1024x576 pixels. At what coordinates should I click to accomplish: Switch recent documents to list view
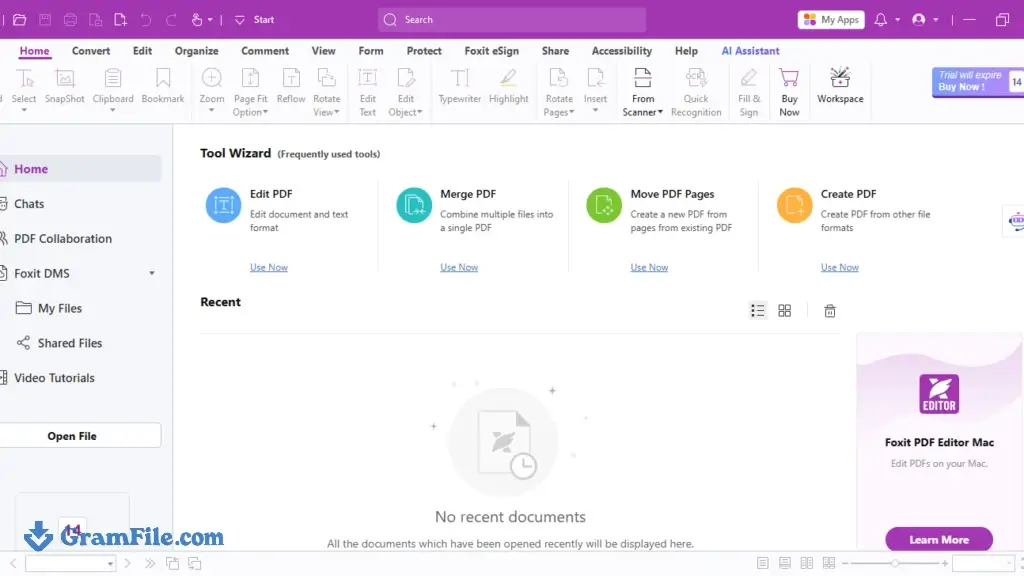(758, 311)
